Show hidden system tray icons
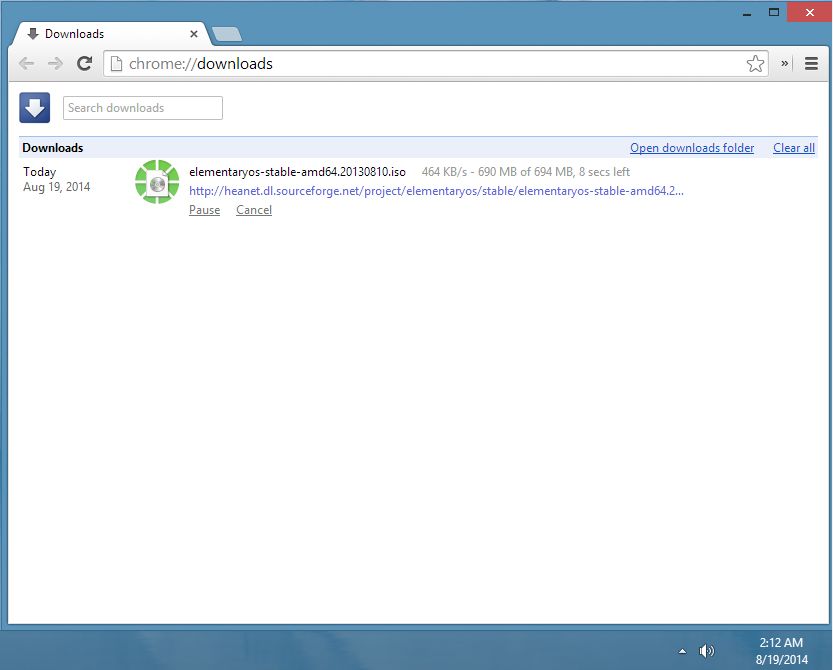The height and width of the screenshot is (670, 833). point(682,651)
